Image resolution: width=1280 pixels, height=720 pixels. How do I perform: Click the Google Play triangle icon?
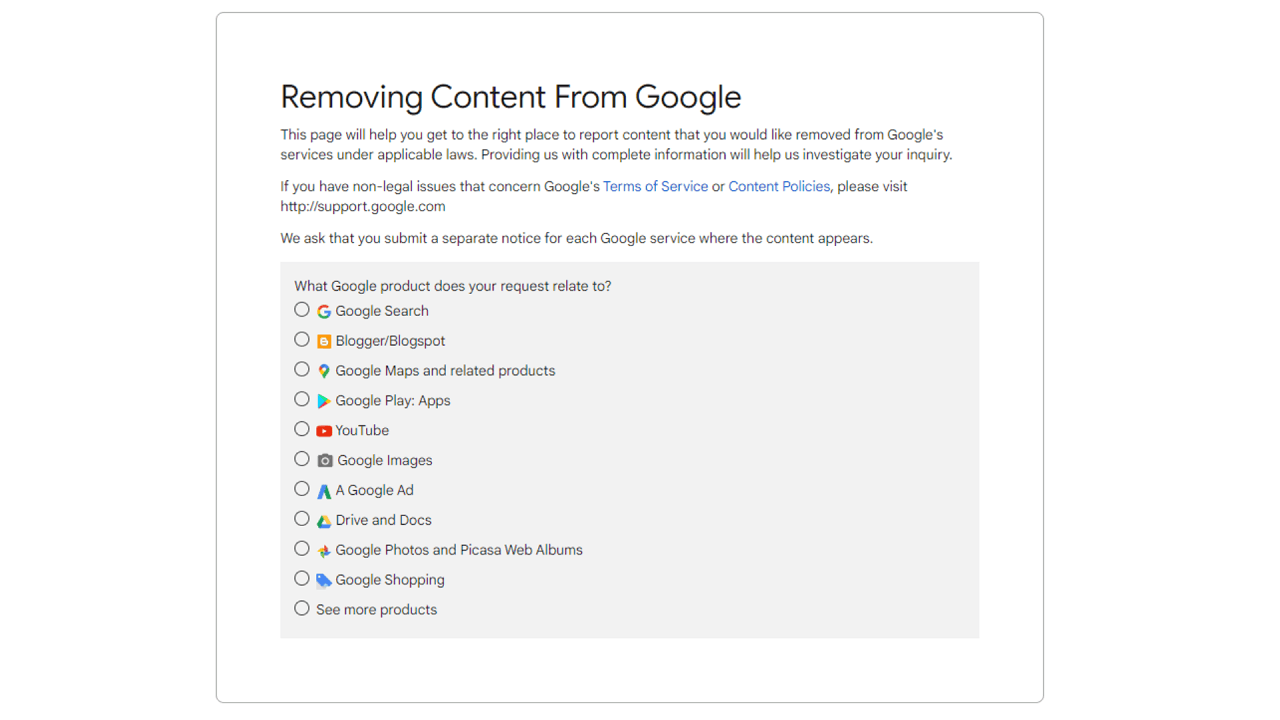[x=323, y=400]
